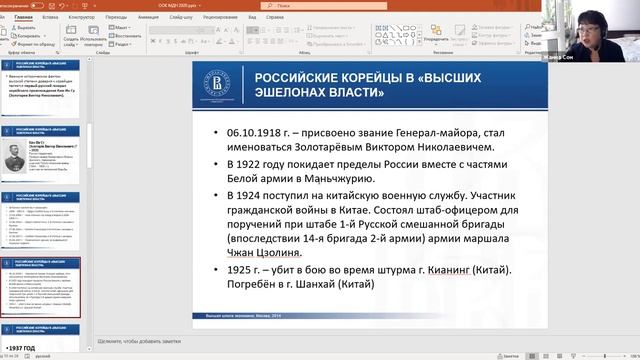Click Convert to SmartArt button
The height and width of the screenshot is (360, 640).
pos(336,44)
